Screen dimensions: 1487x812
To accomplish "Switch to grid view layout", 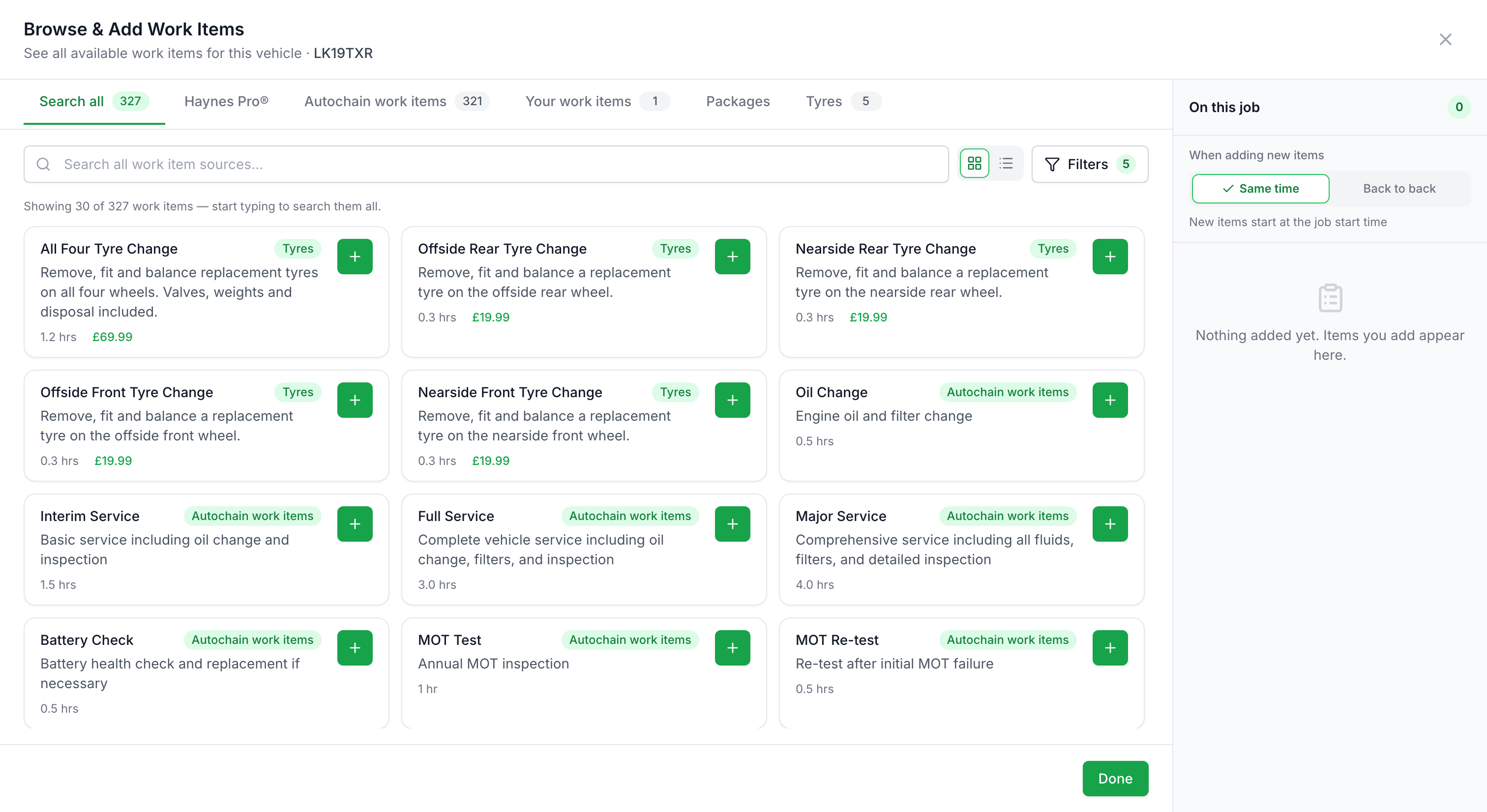I will tap(974, 164).
